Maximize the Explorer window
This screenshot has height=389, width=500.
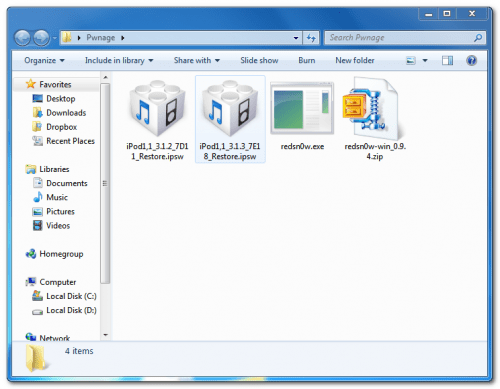coord(447,14)
